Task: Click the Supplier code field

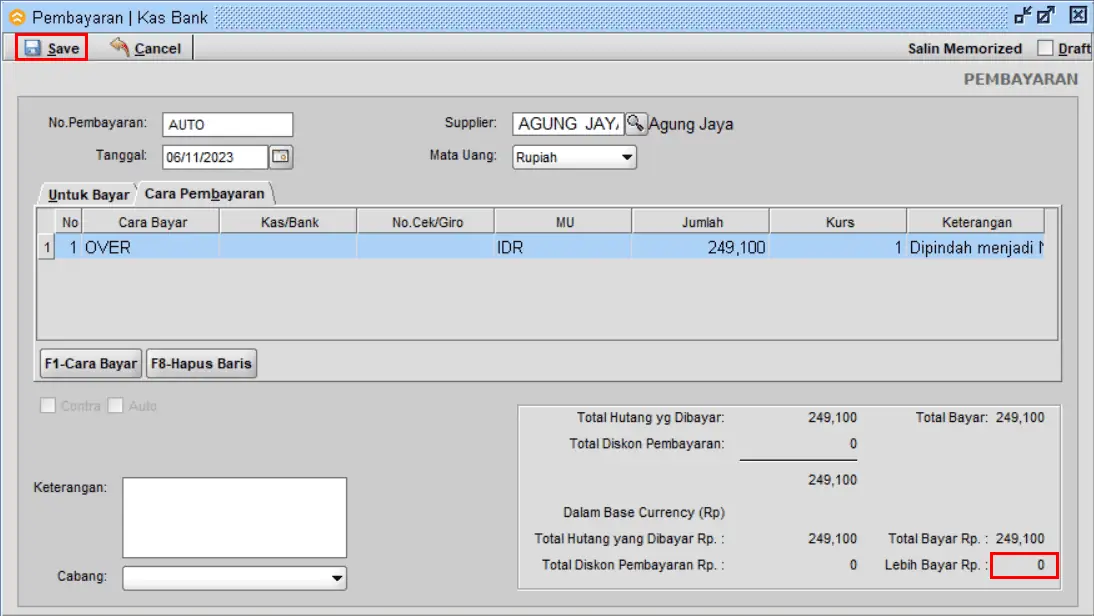Action: [568, 123]
